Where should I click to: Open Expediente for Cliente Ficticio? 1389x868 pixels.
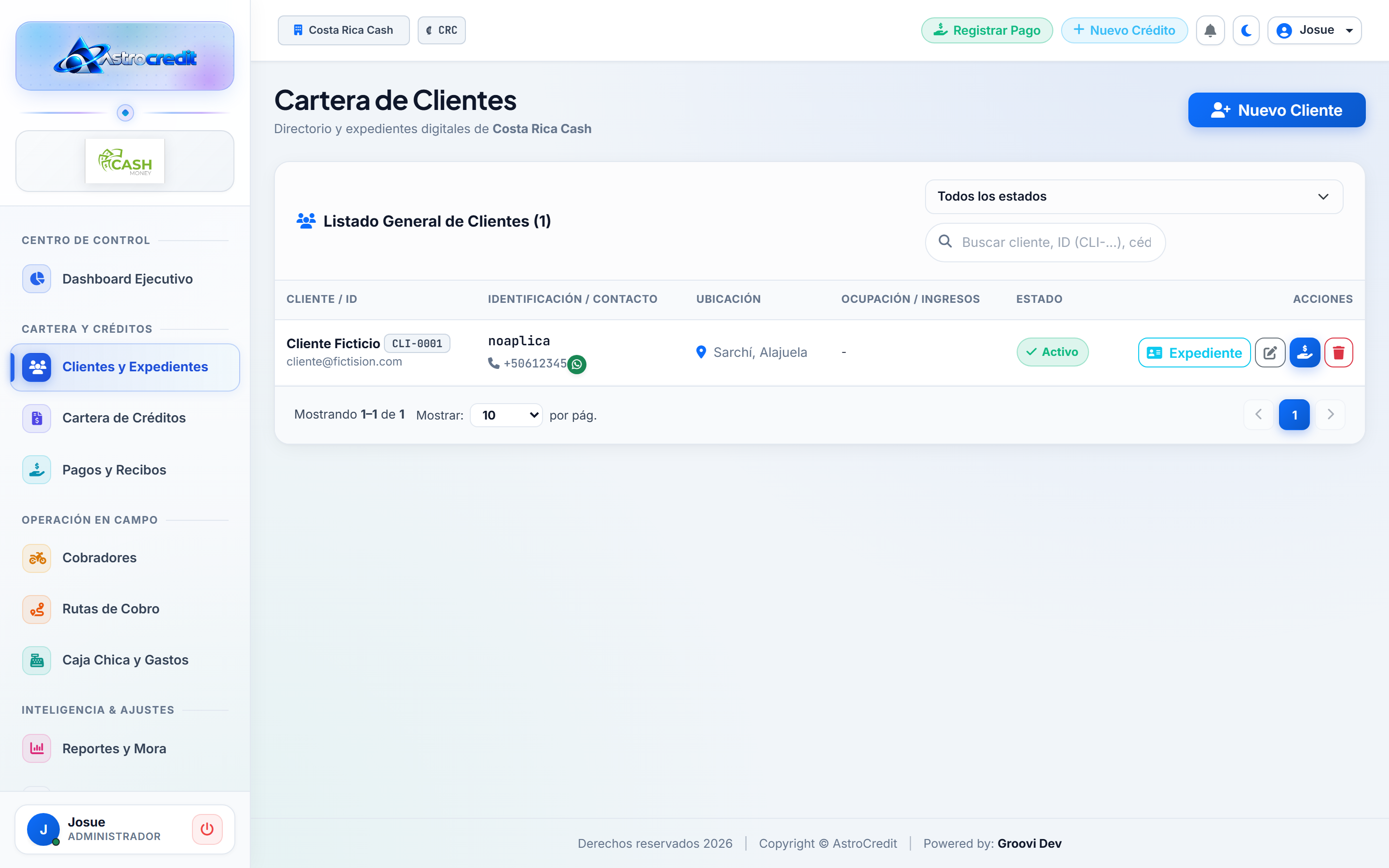pyautogui.click(x=1194, y=353)
